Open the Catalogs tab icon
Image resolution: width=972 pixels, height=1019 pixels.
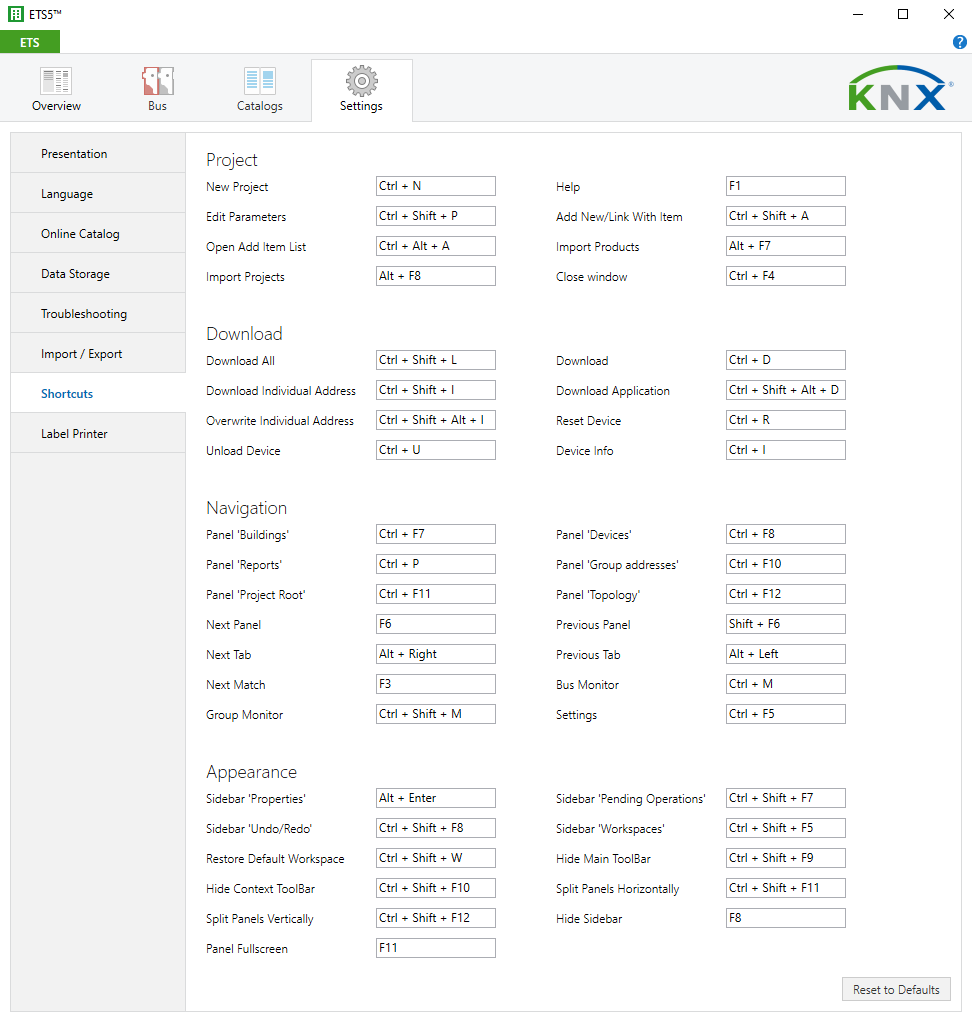pyautogui.click(x=259, y=81)
